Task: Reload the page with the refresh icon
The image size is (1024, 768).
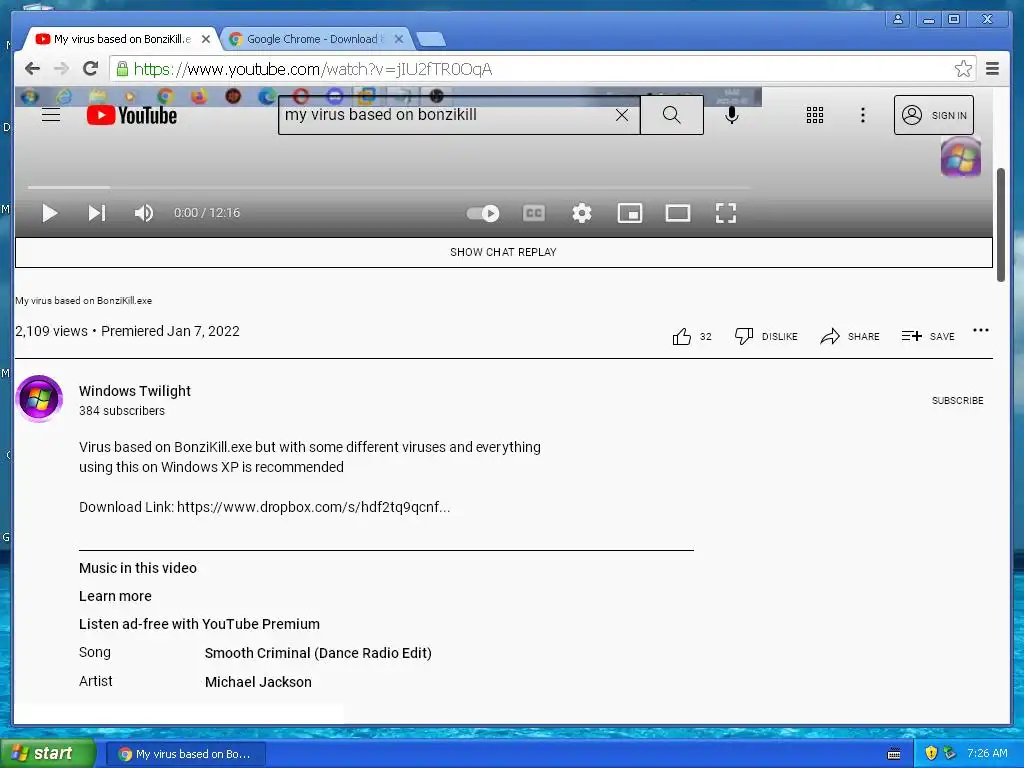Action: 91,69
